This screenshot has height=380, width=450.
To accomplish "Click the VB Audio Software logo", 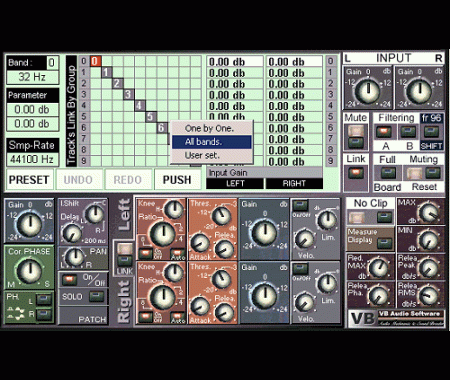I will (x=396, y=319).
